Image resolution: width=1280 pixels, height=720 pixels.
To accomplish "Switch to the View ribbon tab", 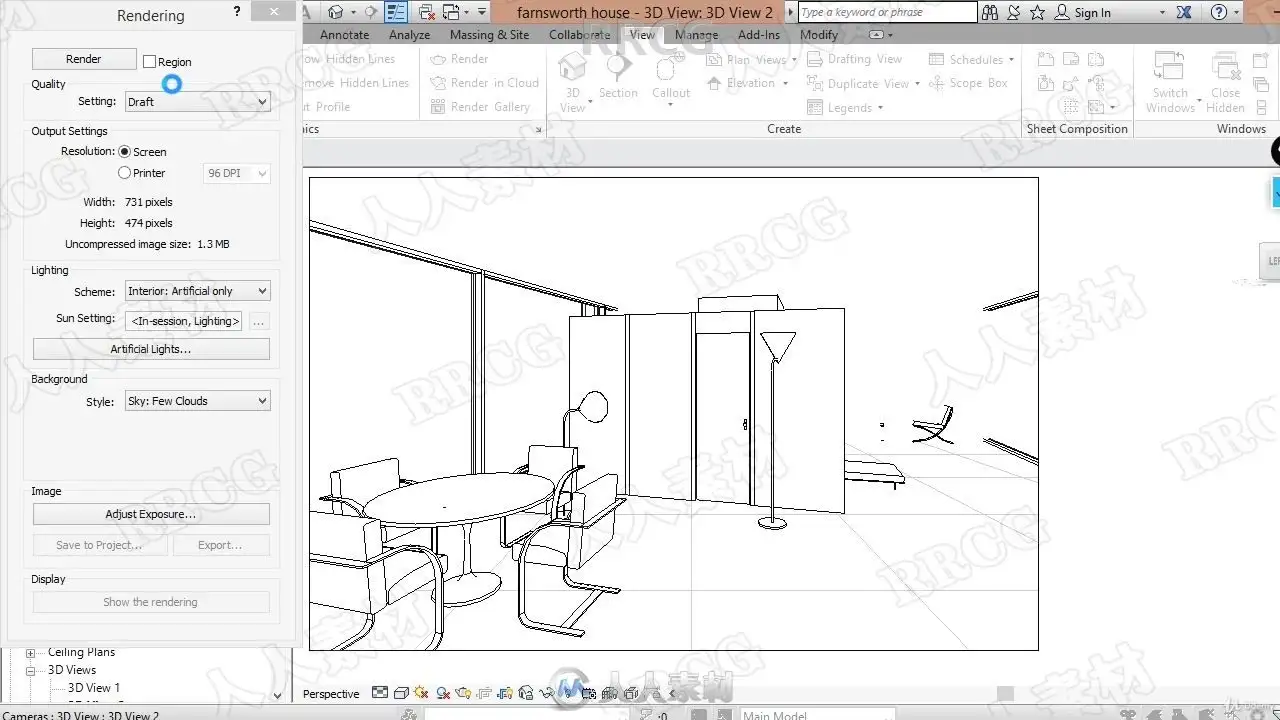I will 642,35.
